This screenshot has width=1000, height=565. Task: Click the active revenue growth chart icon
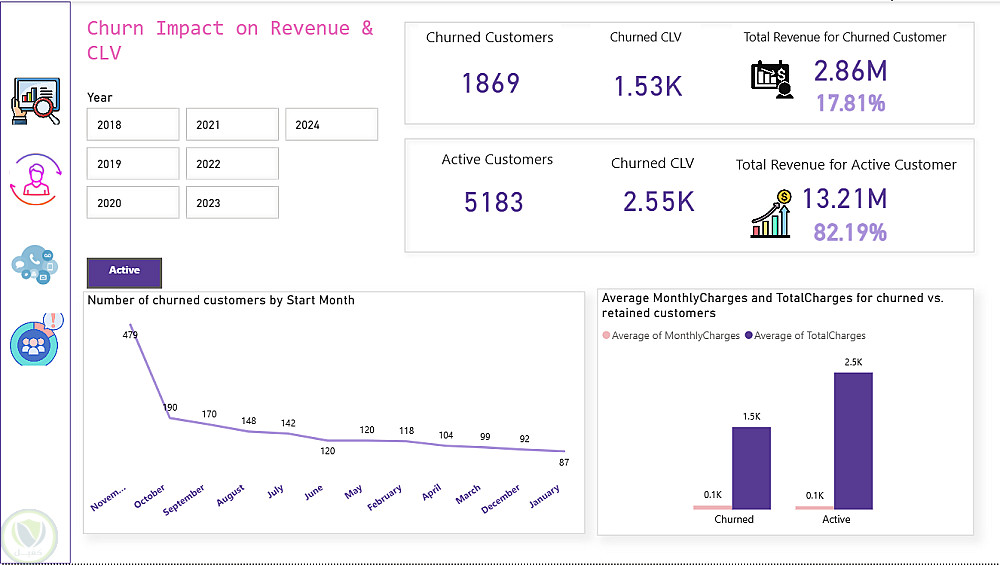pos(772,214)
